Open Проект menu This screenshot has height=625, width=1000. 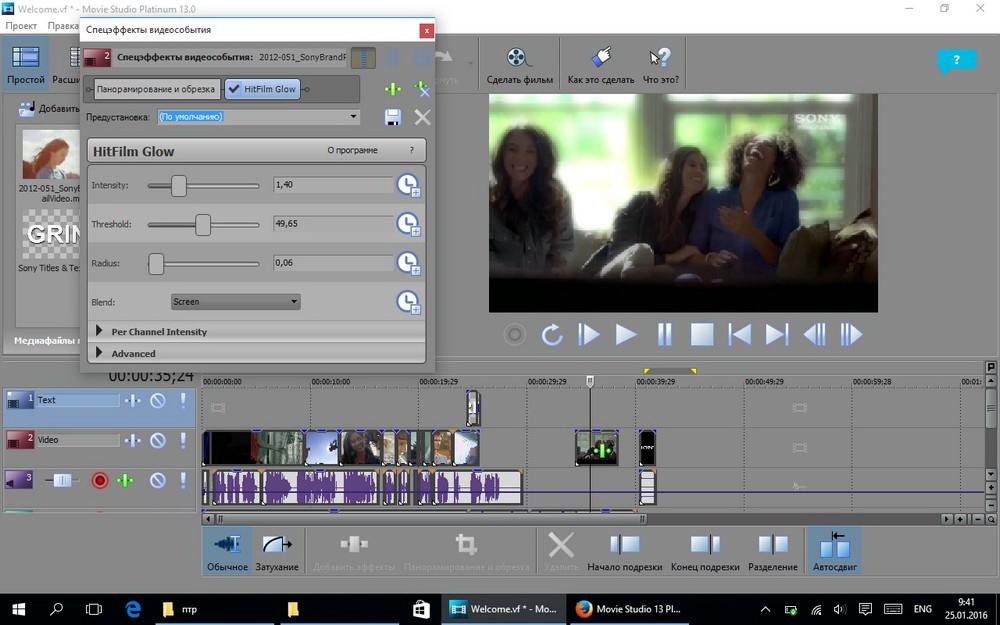21,26
